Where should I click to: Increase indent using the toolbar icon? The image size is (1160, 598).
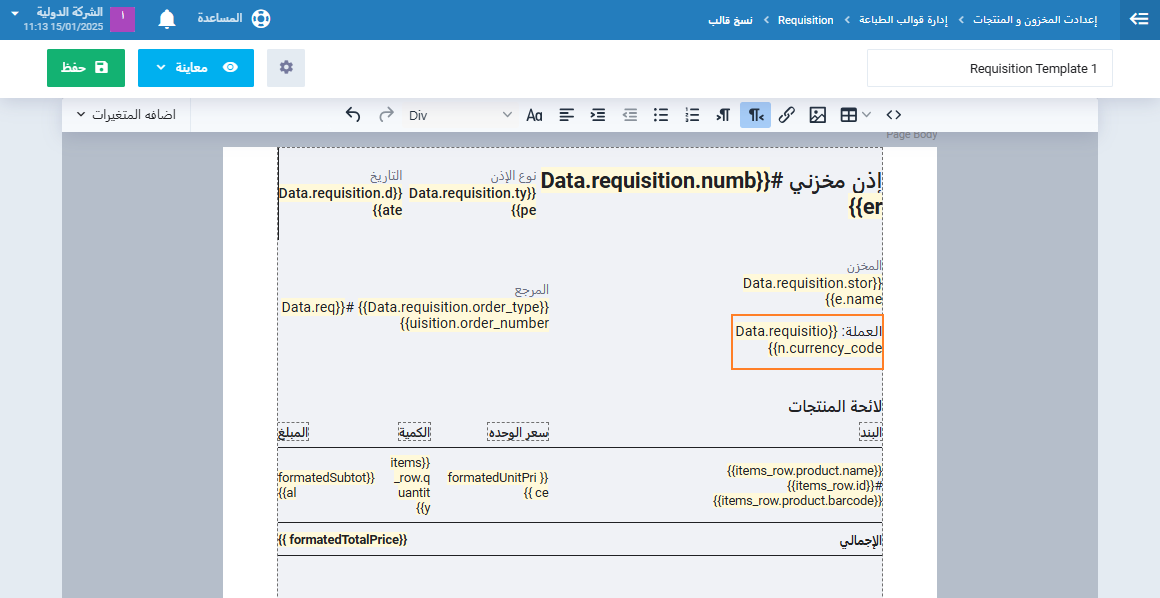coord(598,115)
